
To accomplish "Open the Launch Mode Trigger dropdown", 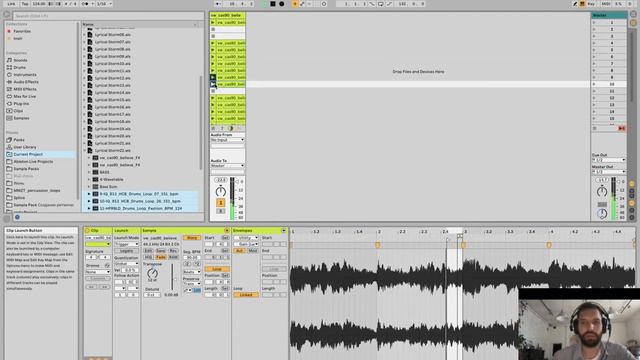I will point(127,244).
